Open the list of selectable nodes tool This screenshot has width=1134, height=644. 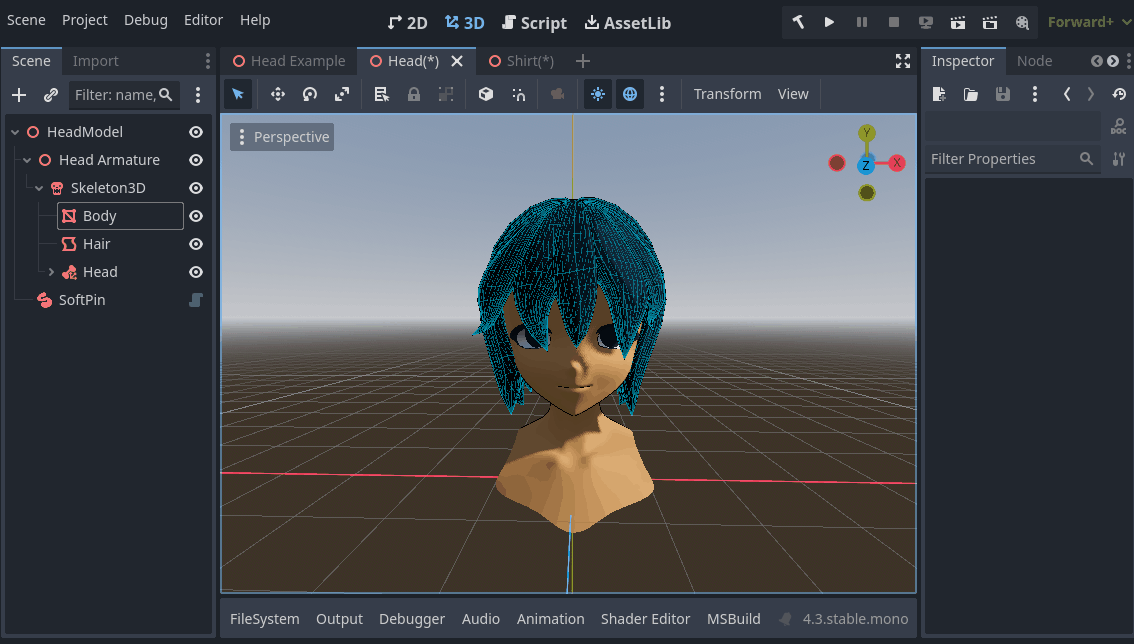coord(381,94)
